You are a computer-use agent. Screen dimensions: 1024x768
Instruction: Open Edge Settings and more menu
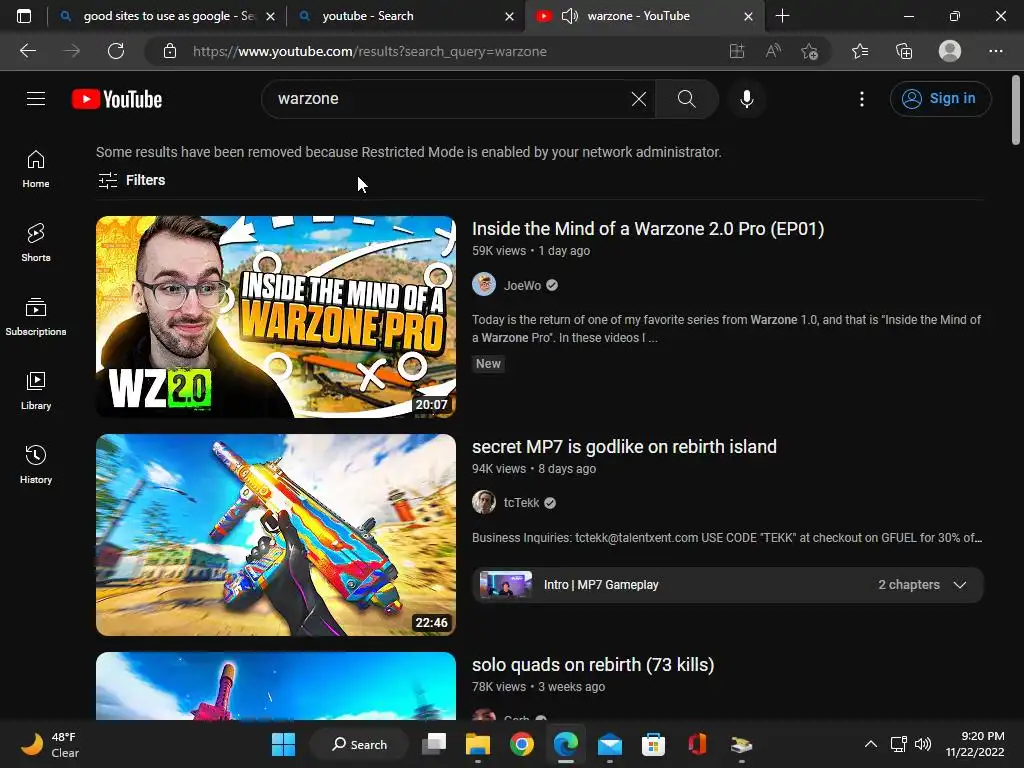click(x=995, y=51)
